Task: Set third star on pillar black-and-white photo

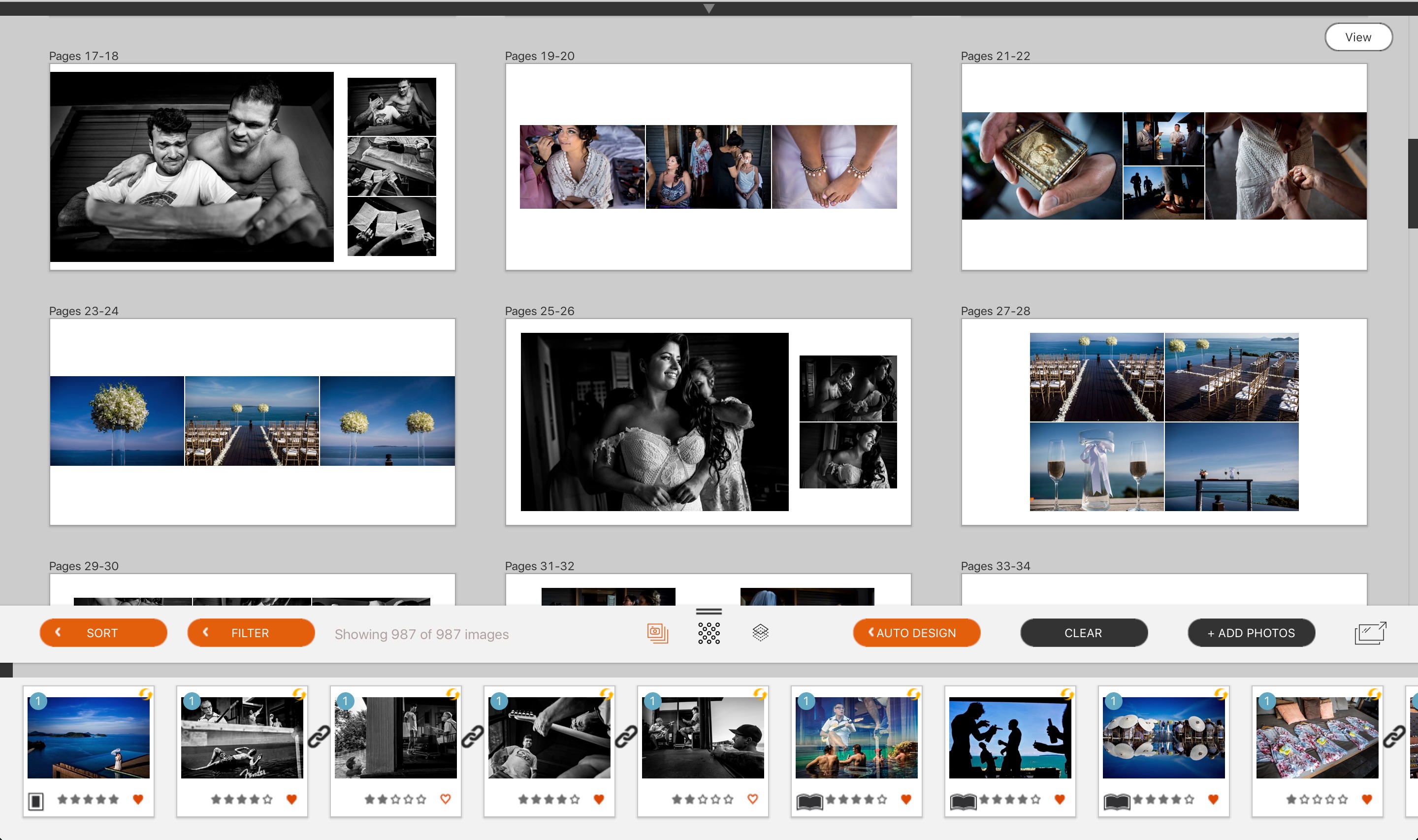Action: pyautogui.click(x=395, y=799)
